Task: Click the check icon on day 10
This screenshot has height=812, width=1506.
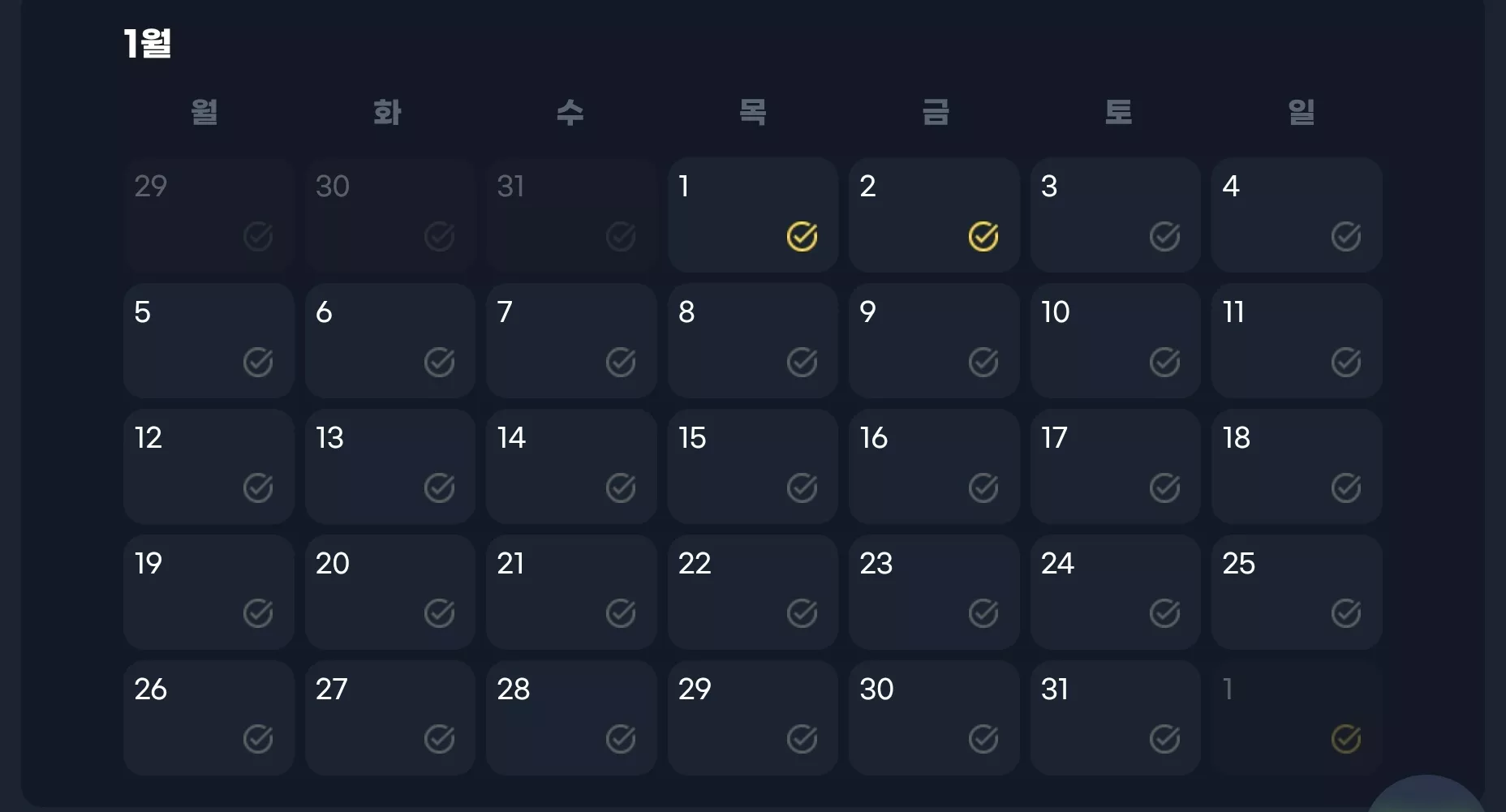Action: (x=1164, y=363)
